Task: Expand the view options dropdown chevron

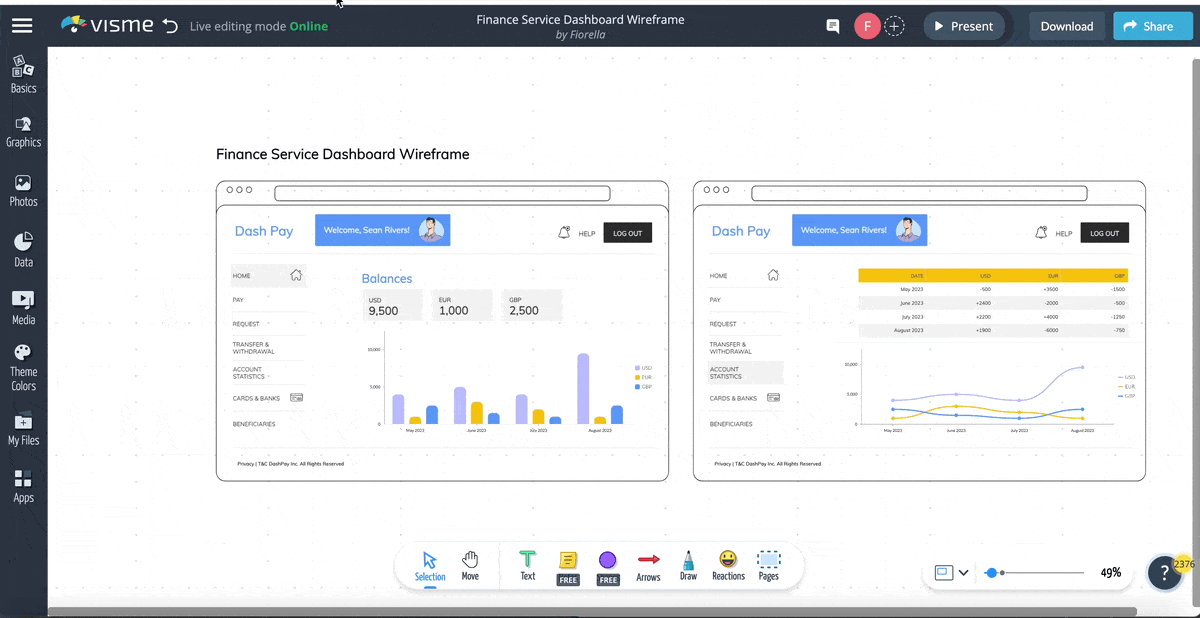Action: click(963, 573)
